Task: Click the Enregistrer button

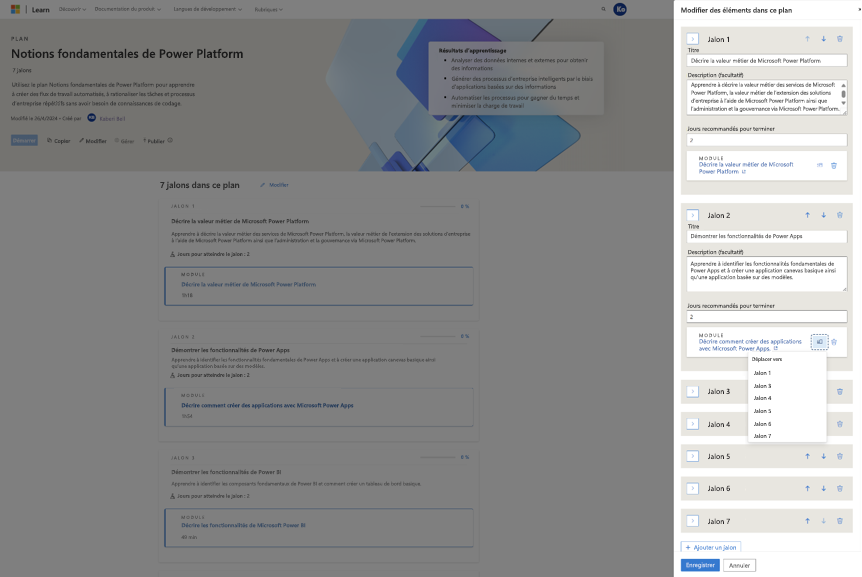Action: [700, 565]
